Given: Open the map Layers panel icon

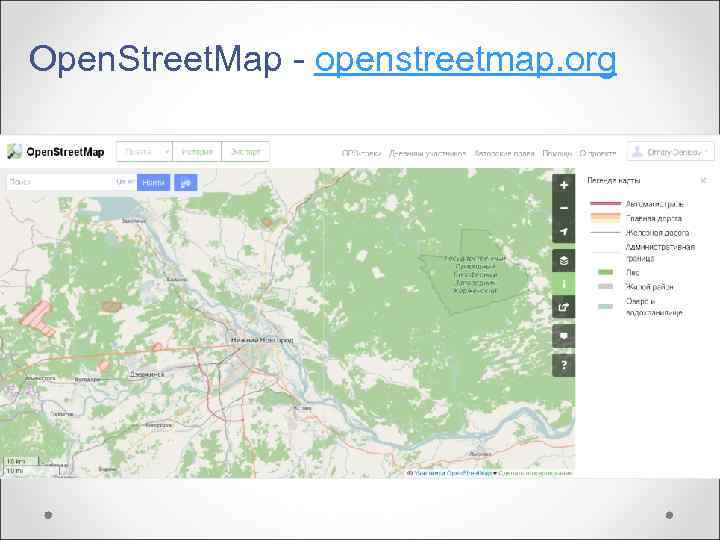Looking at the screenshot, I should (564, 261).
